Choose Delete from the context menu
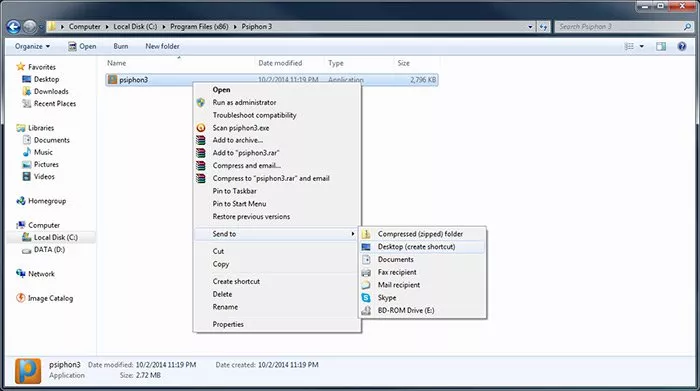Viewport: 700px width, 391px height. [x=222, y=295]
